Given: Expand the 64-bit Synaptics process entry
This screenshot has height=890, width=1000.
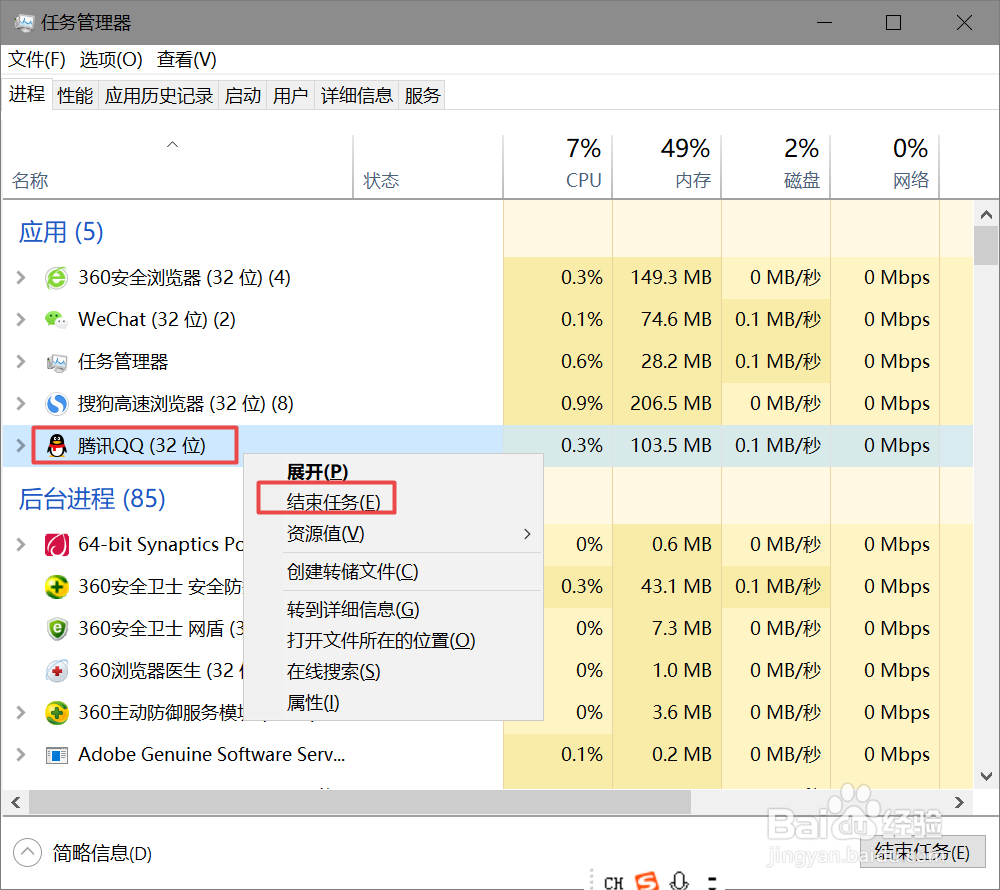Looking at the screenshot, I should (x=20, y=545).
